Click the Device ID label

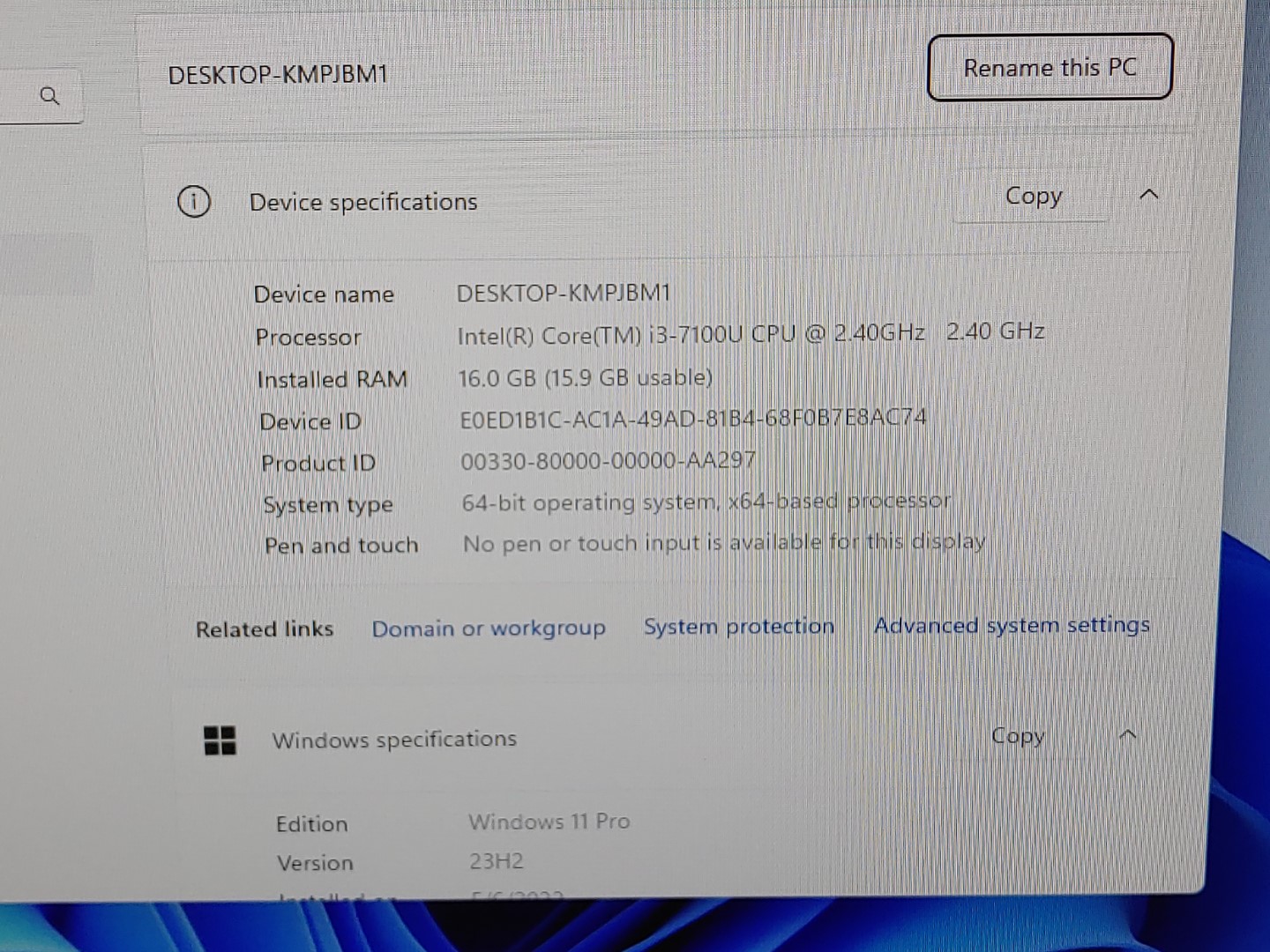point(310,422)
